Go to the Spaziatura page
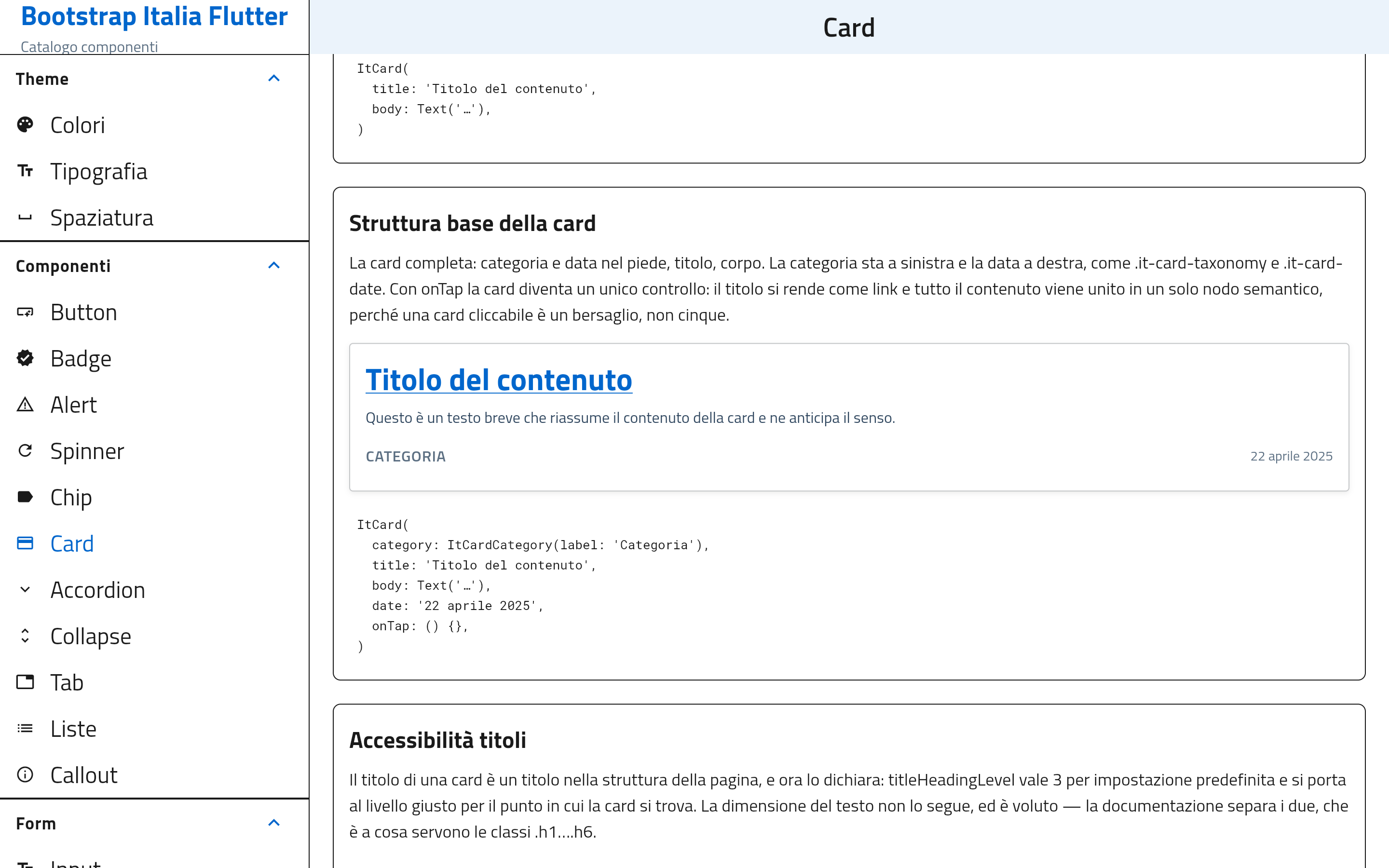This screenshot has width=1389, height=868. pos(154,217)
